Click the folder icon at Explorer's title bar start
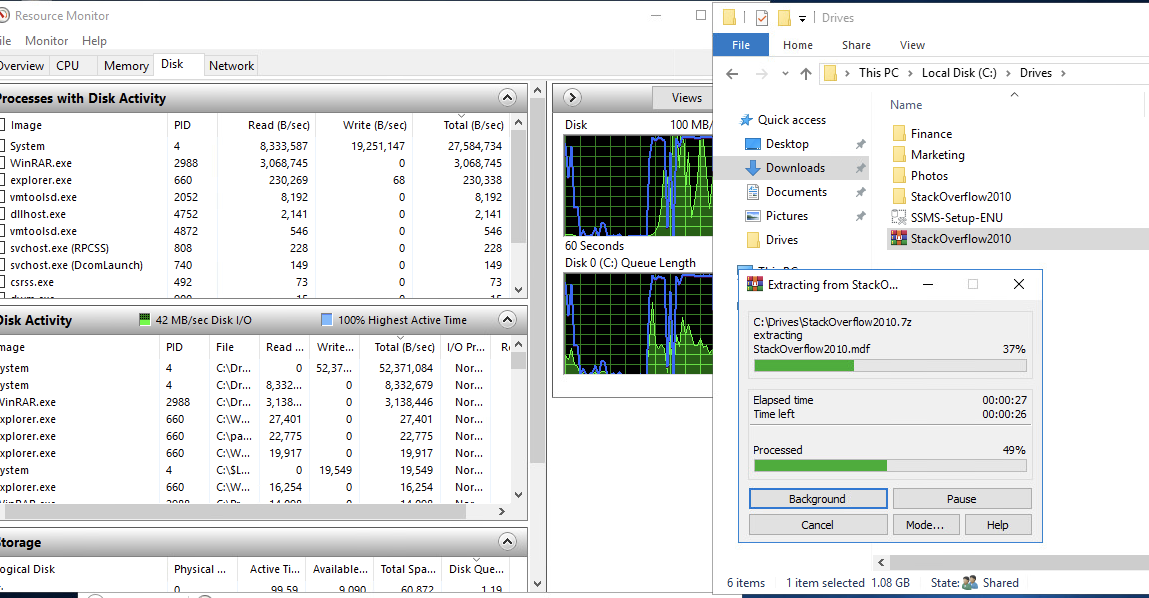The width and height of the screenshot is (1149, 598). tap(729, 18)
